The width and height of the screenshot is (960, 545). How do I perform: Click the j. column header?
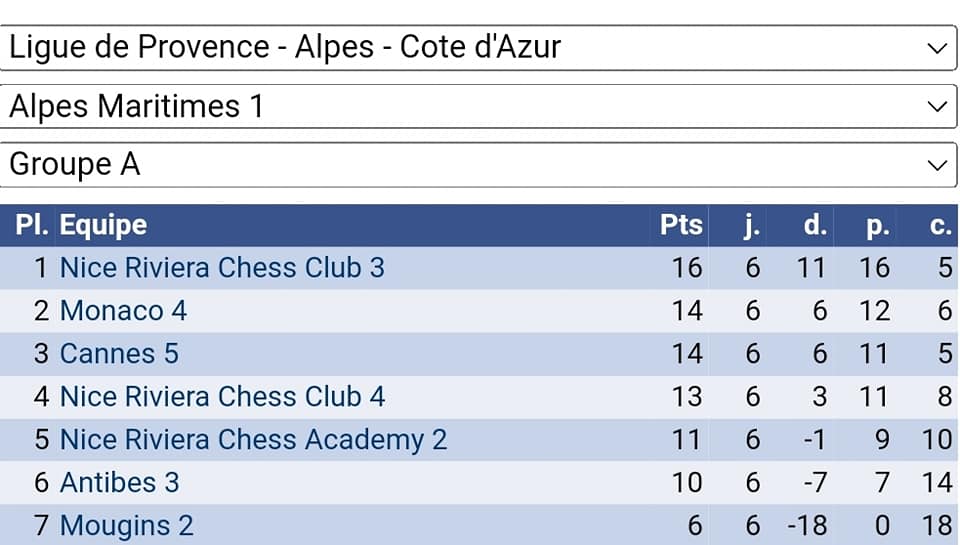752,226
